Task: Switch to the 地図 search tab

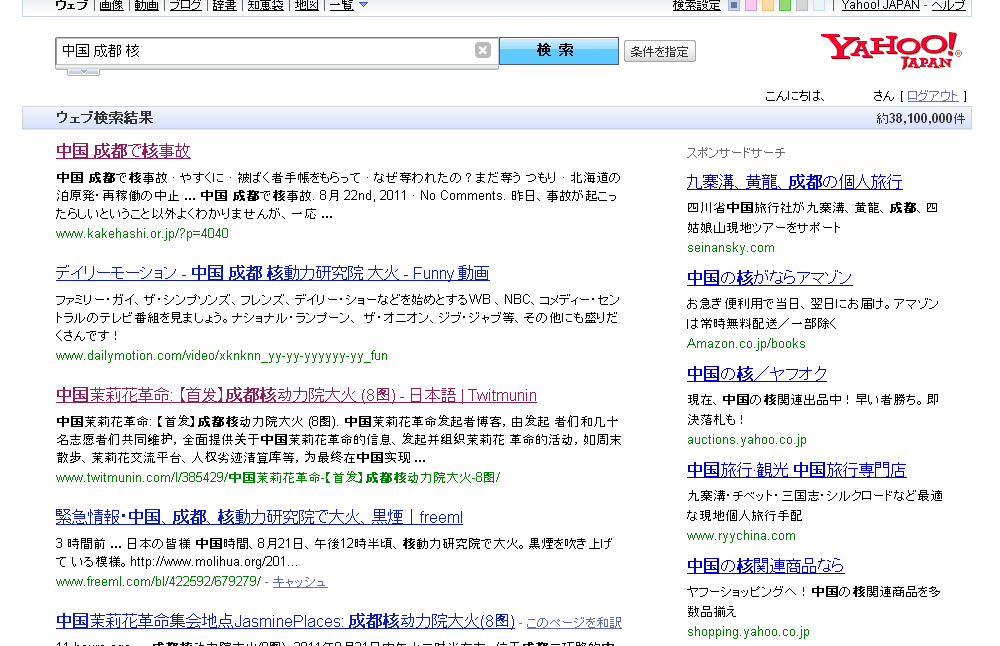Action: 307,5
